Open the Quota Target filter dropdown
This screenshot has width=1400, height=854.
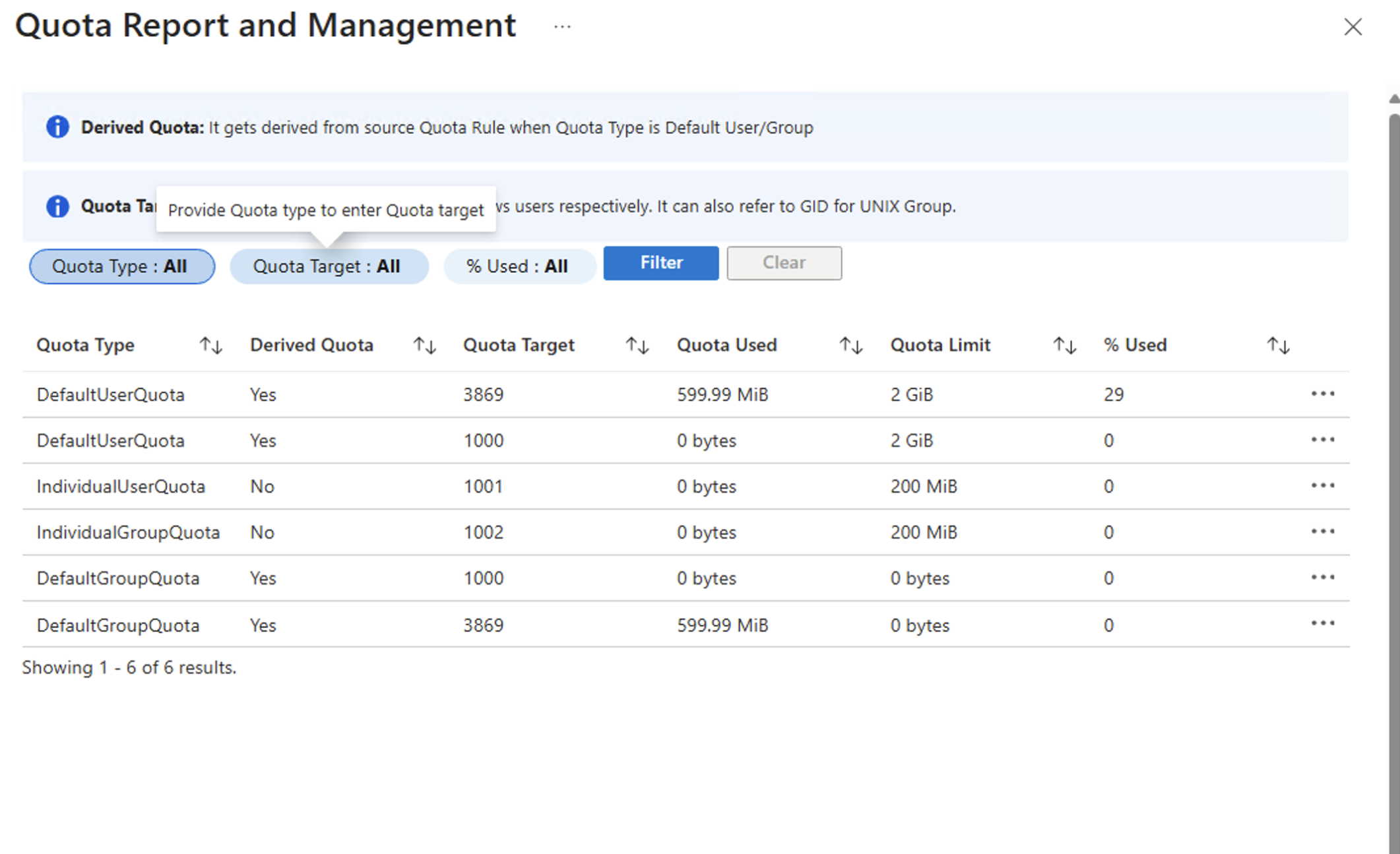pyautogui.click(x=329, y=266)
